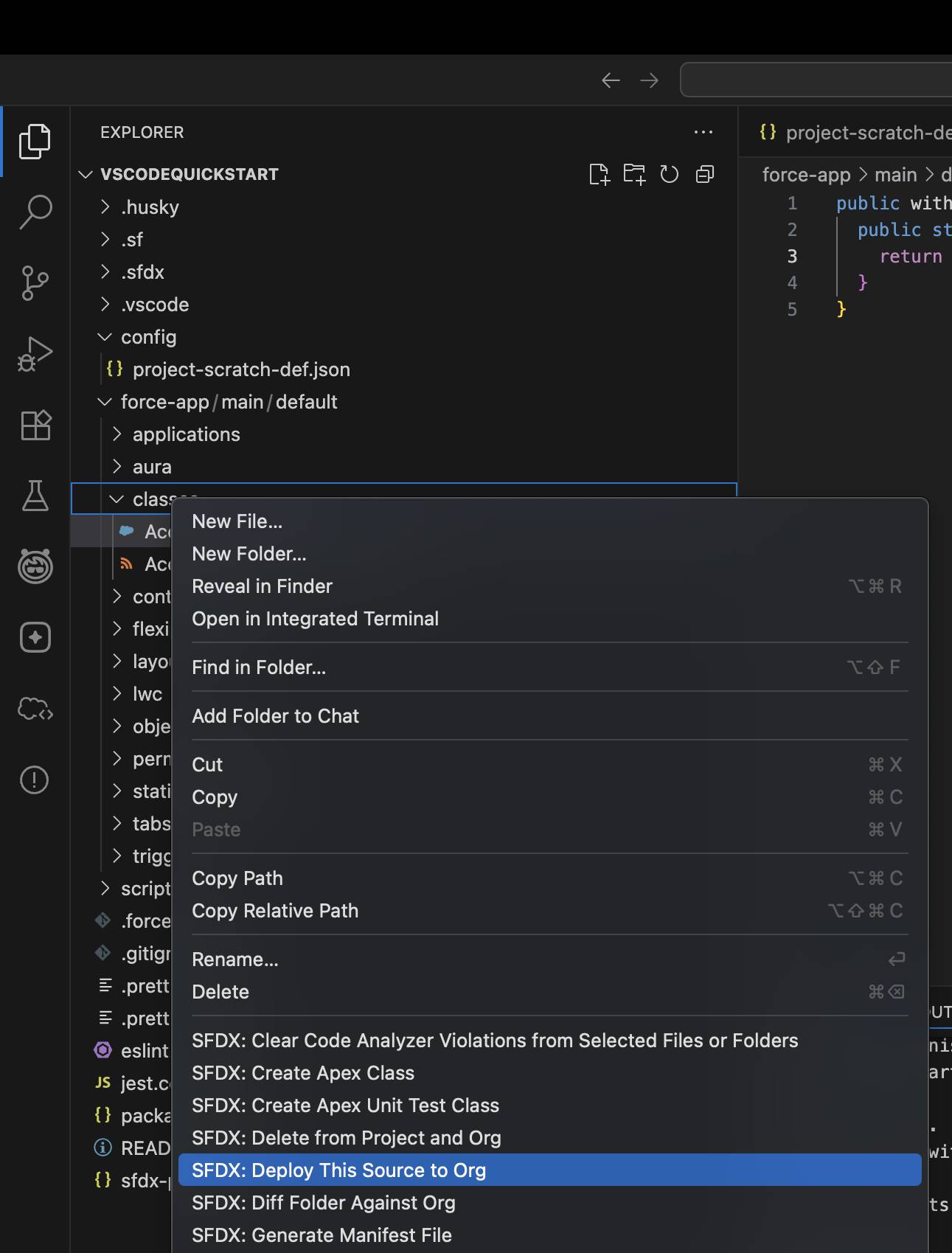Collapse force-app/main/default folder
The image size is (952, 1253).
pyautogui.click(x=105, y=402)
